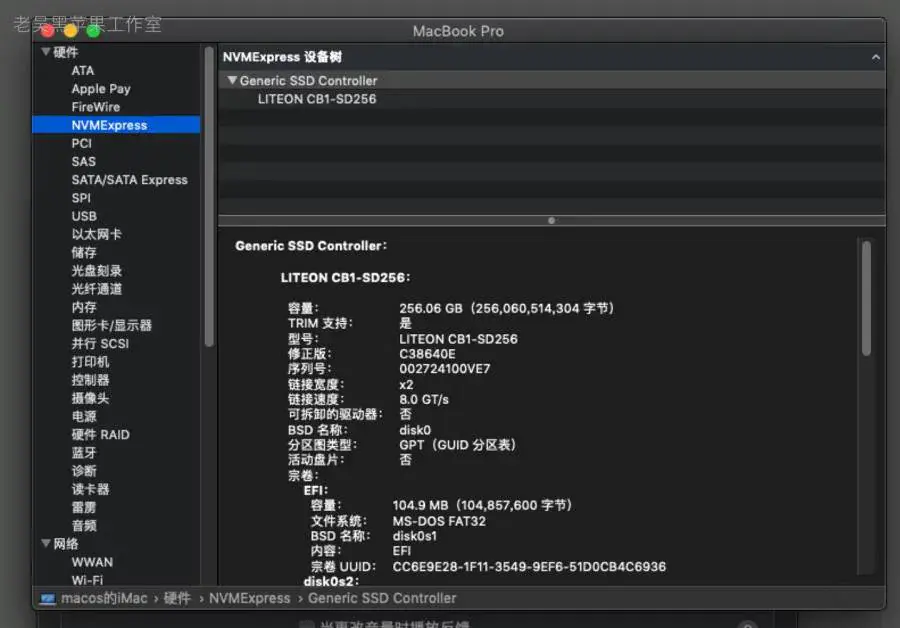
Task: Click link speed value 8.0 GT/s
Action: tap(424, 399)
